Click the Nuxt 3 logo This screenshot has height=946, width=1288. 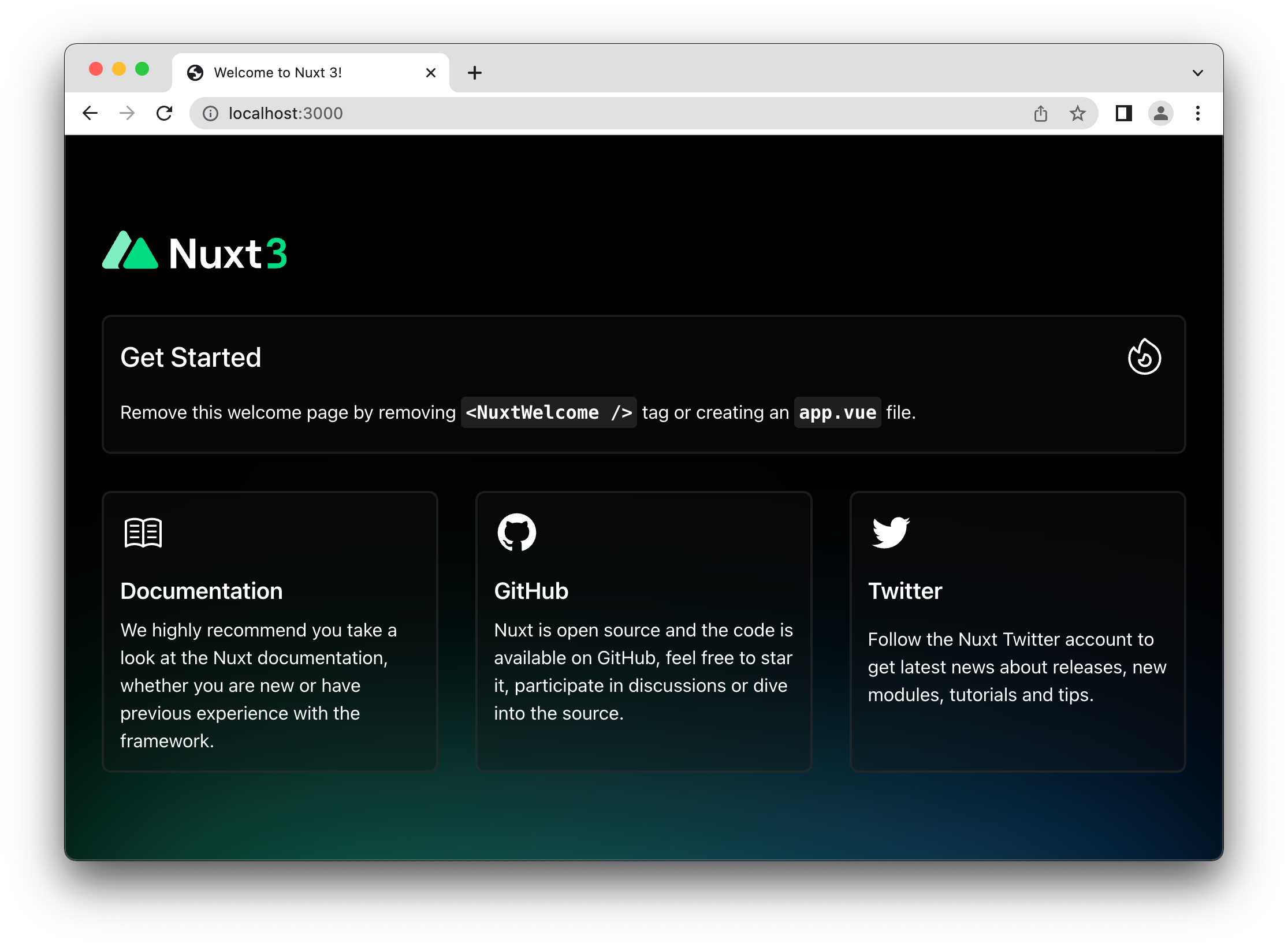tap(195, 252)
